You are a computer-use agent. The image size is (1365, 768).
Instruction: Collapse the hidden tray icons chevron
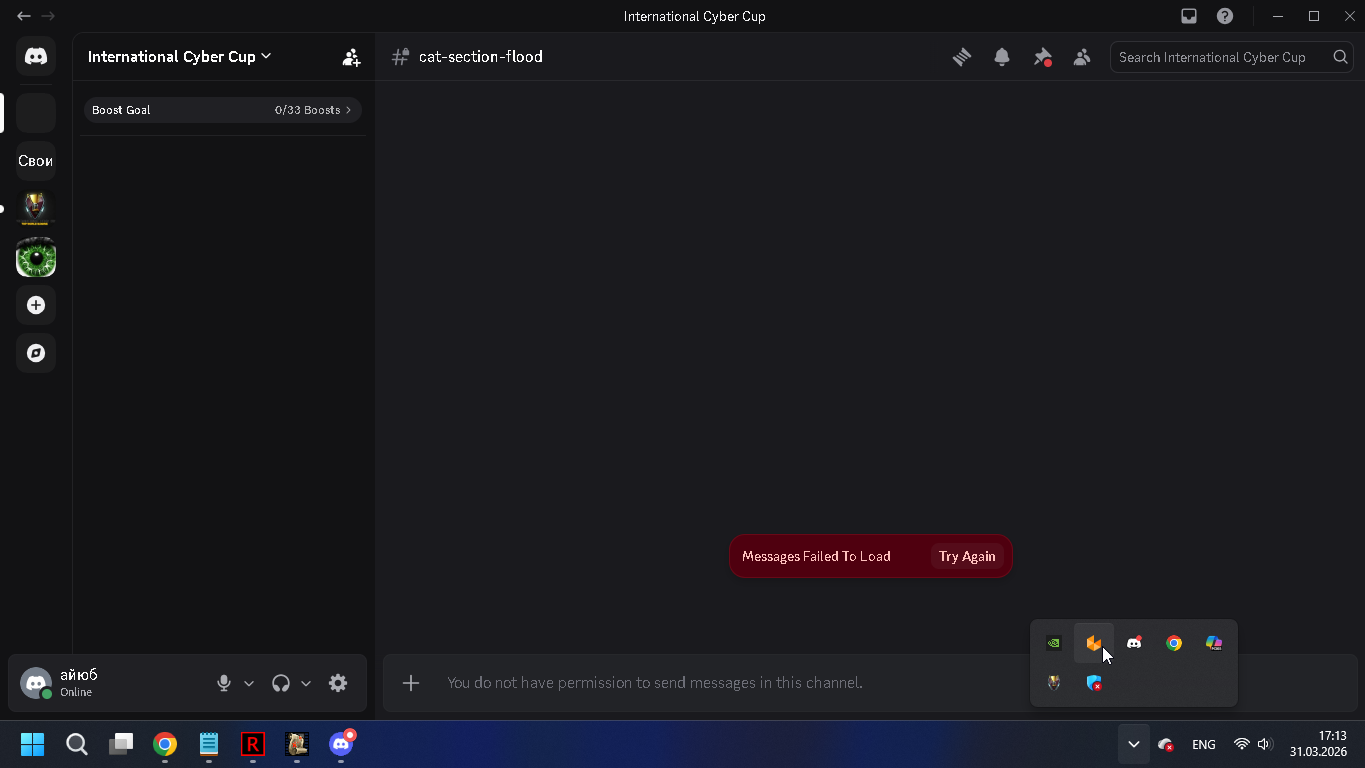pos(1133,744)
